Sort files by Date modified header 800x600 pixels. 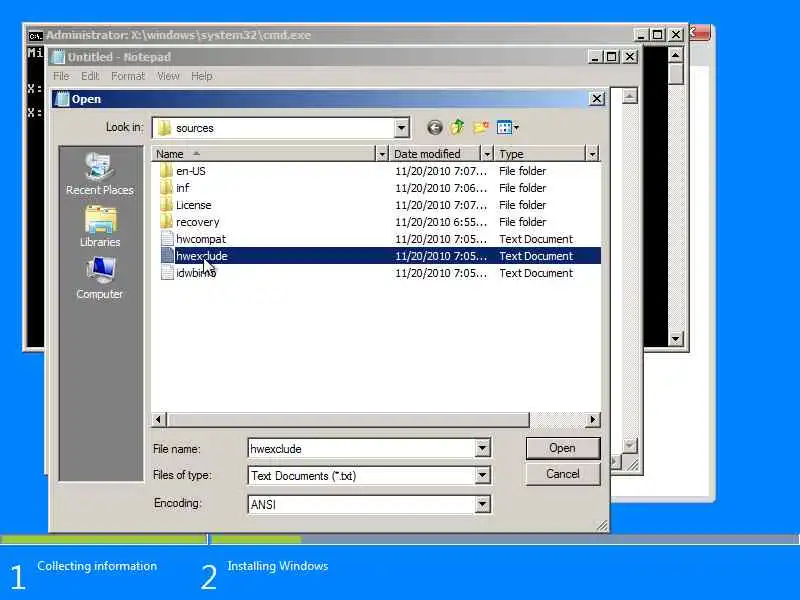point(435,154)
